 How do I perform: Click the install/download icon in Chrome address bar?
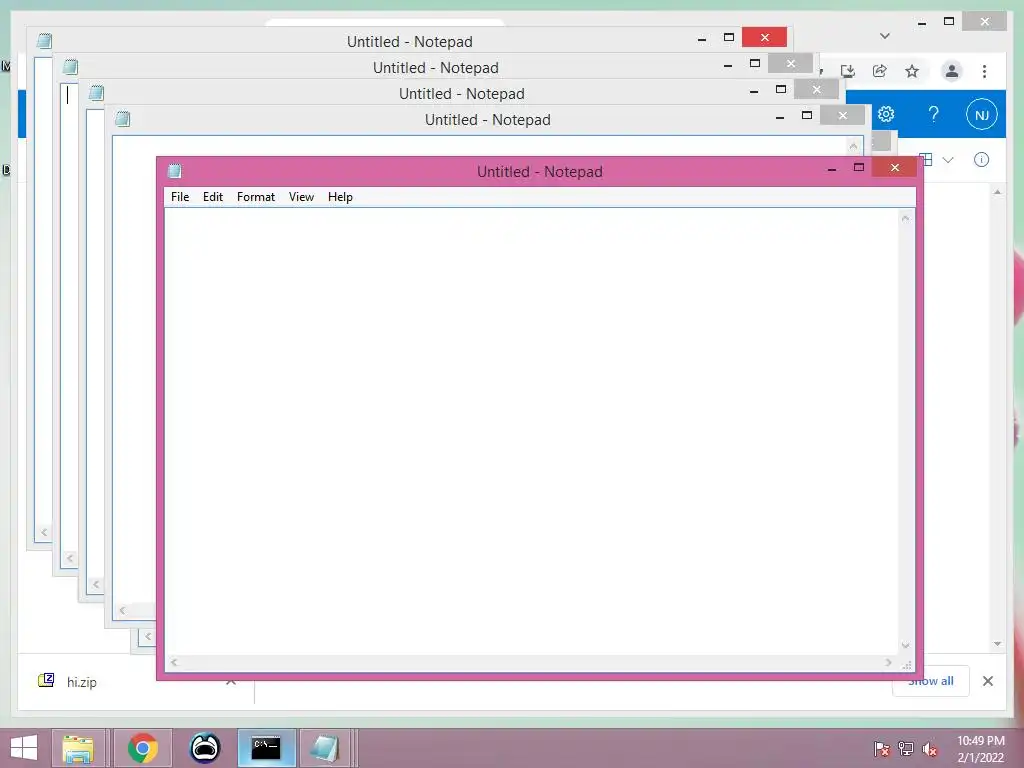[x=848, y=71]
